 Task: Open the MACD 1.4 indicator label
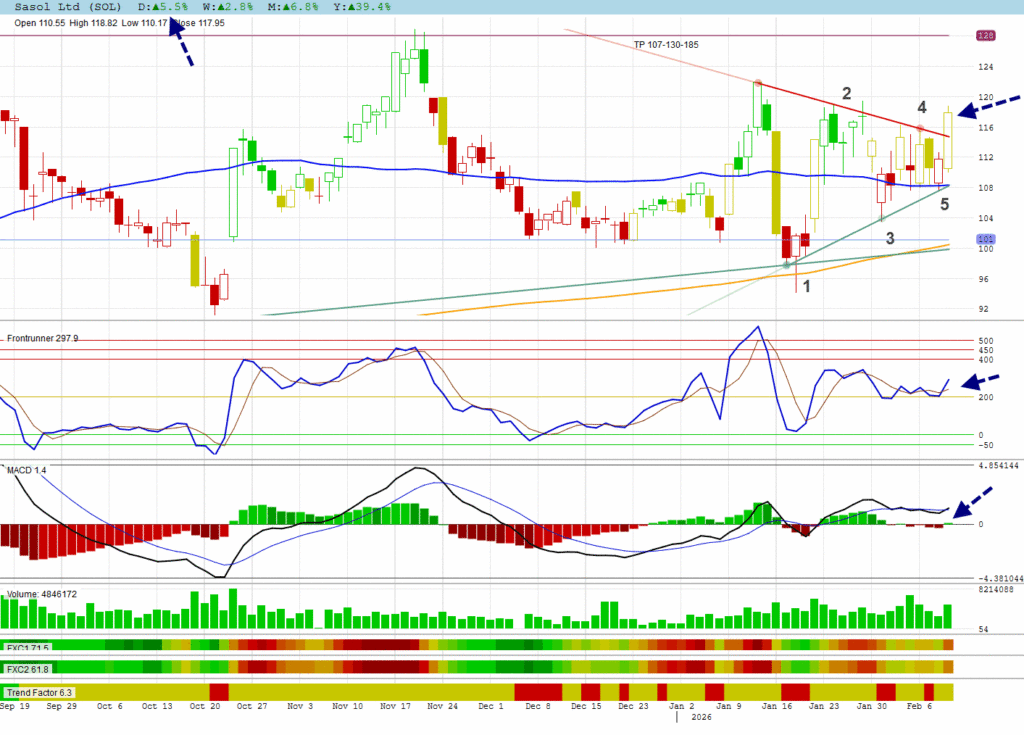coord(26,469)
